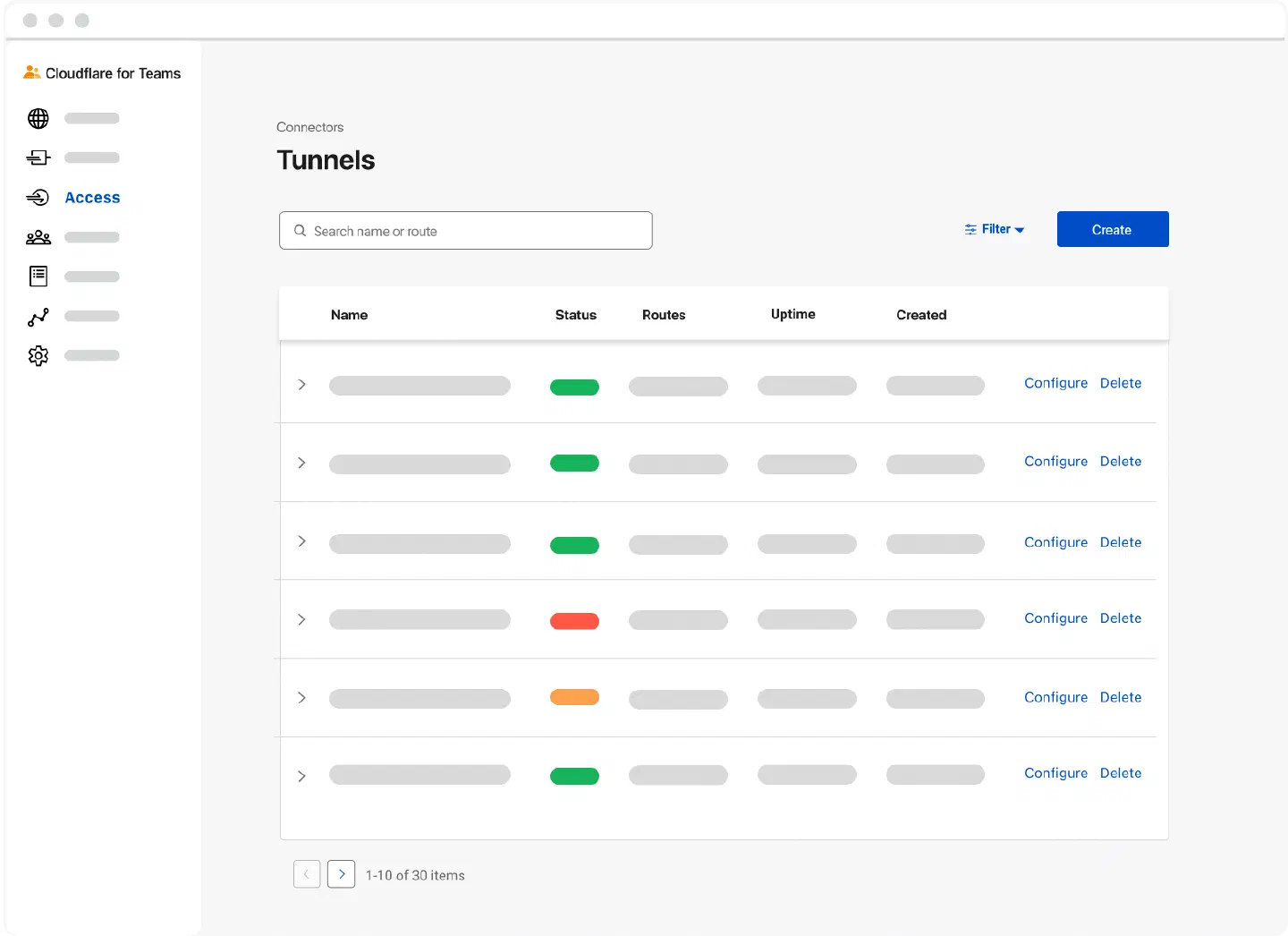Click the Filter sliders icon
The height and width of the screenshot is (936, 1288).
coord(970,230)
